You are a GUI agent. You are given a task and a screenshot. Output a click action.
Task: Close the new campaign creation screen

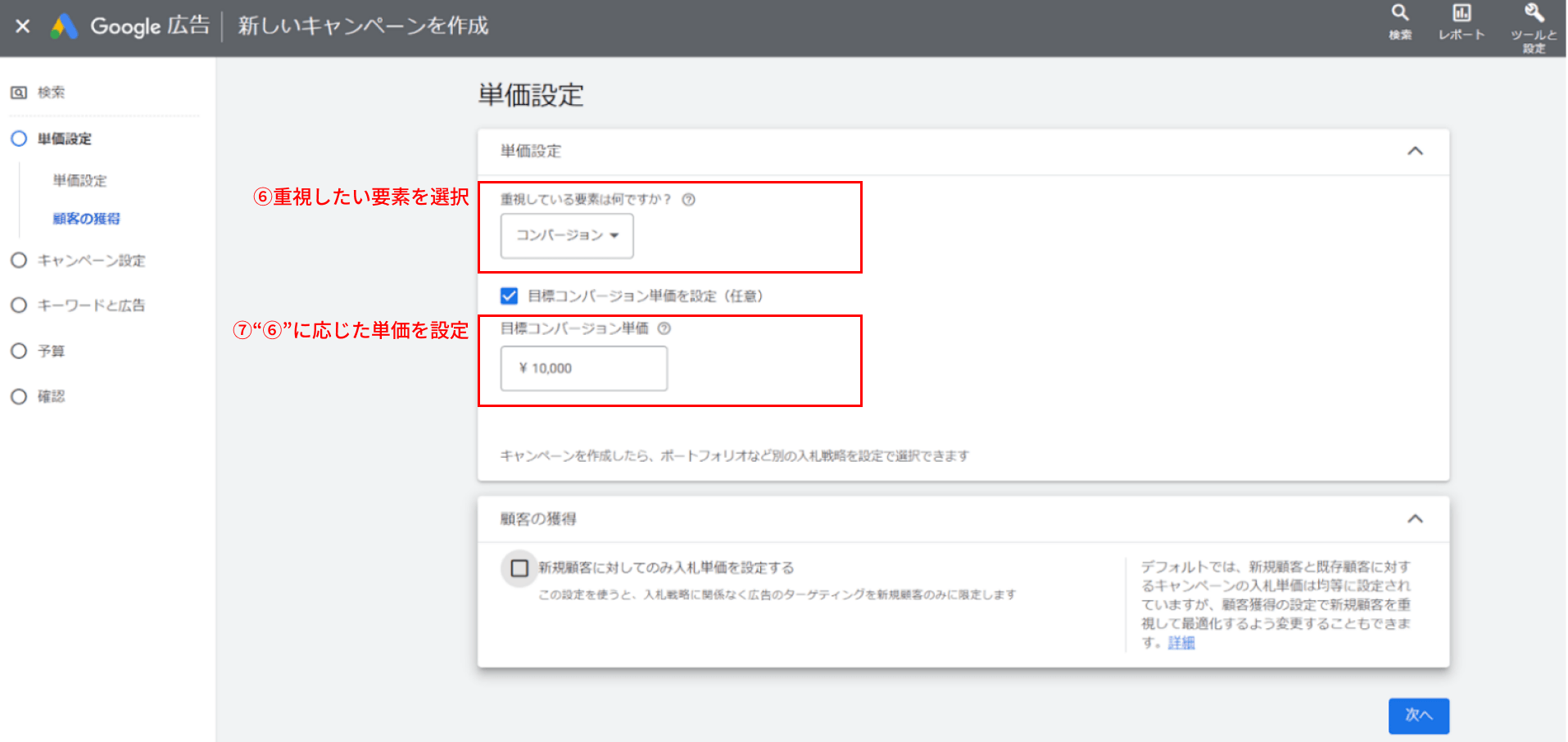(x=23, y=26)
